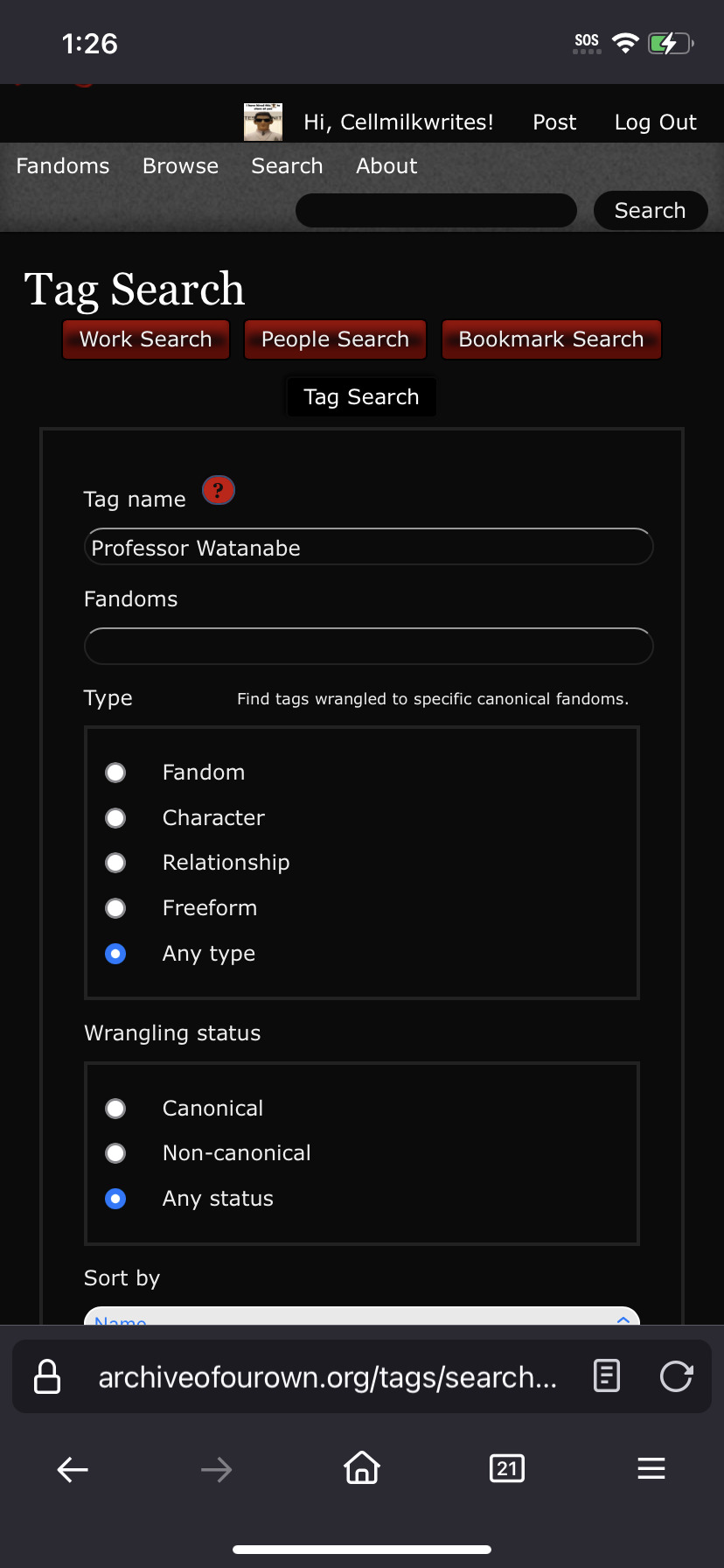
Task: Choose the Non-canonical wrangling status
Action: coord(115,1153)
